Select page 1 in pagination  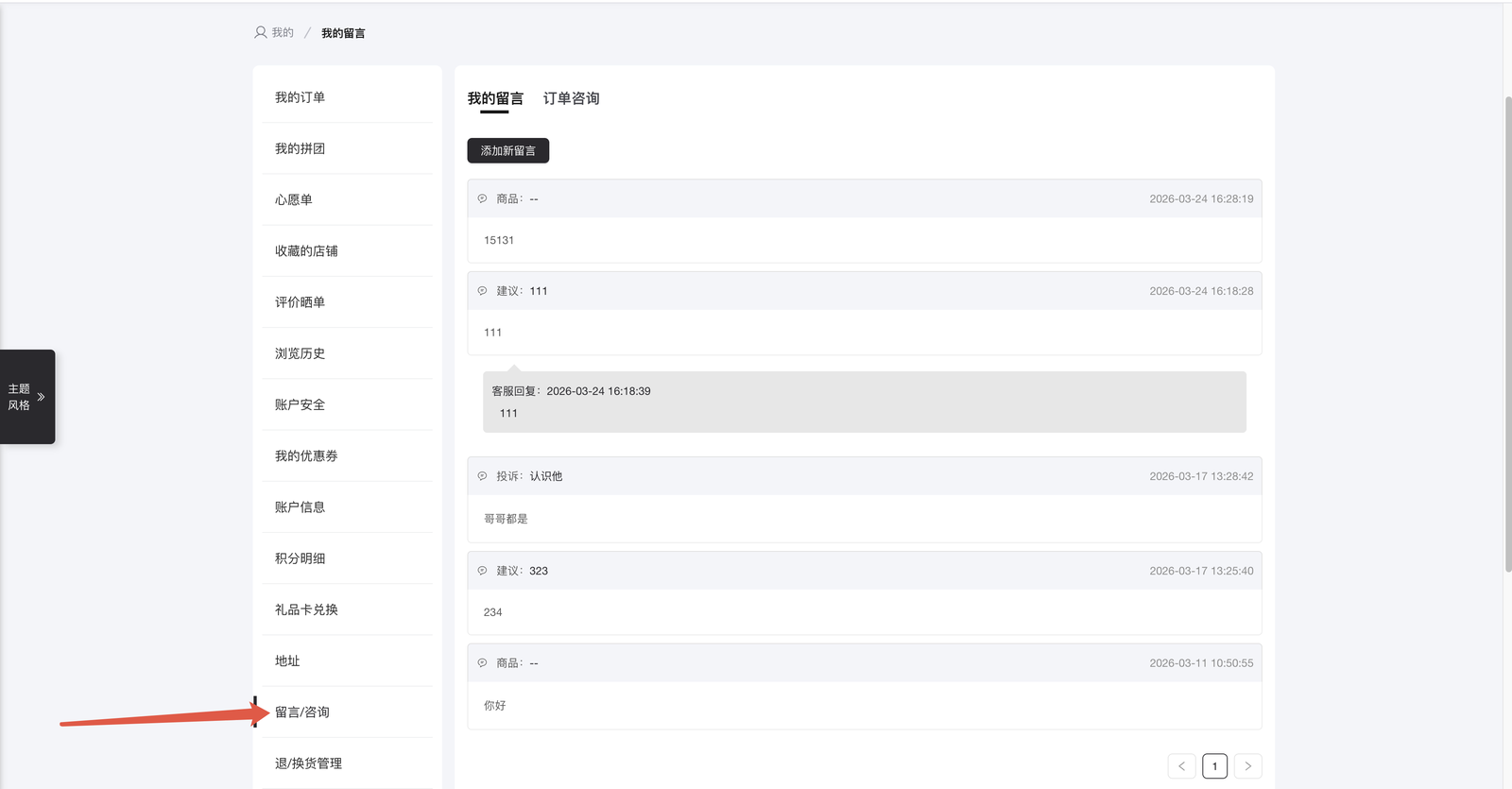pos(1214,766)
